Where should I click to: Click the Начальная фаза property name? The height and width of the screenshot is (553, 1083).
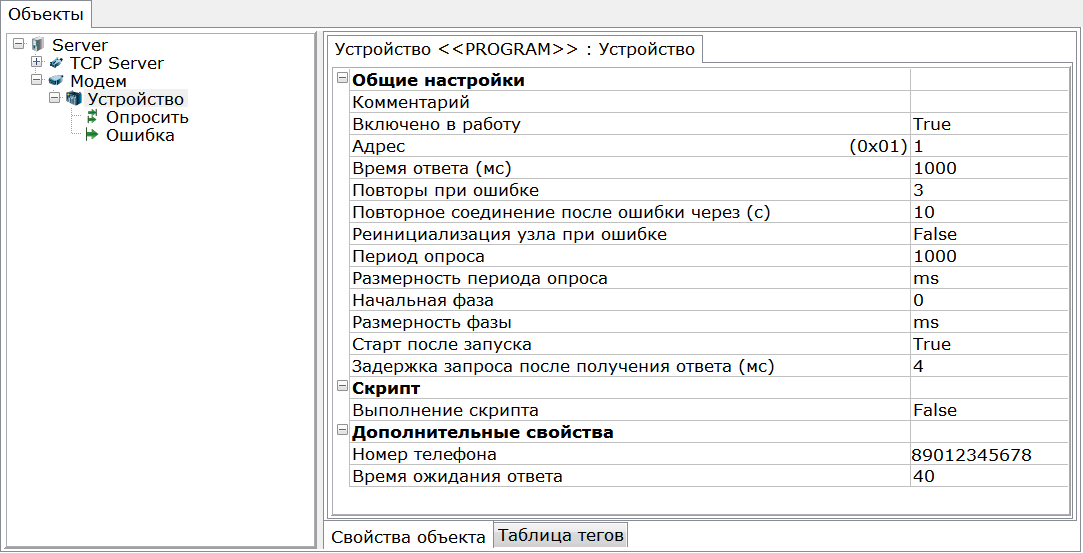pyautogui.click(x=423, y=301)
